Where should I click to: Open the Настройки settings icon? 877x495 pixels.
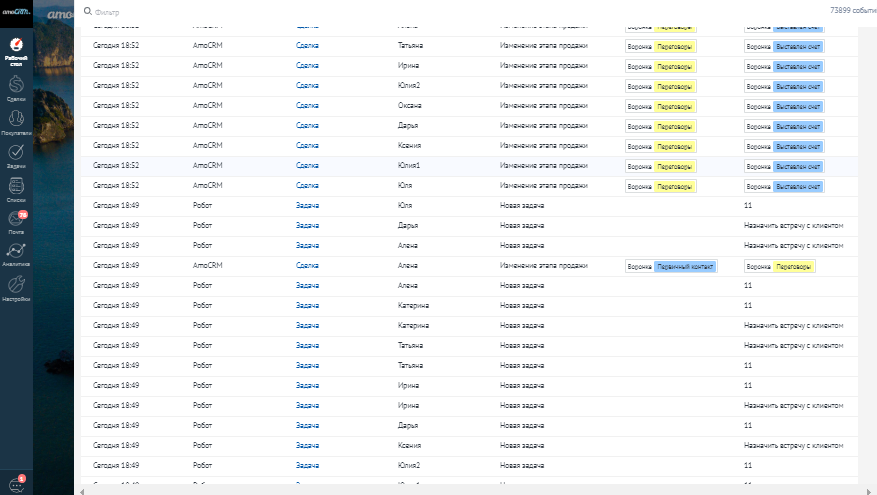click(x=16, y=287)
